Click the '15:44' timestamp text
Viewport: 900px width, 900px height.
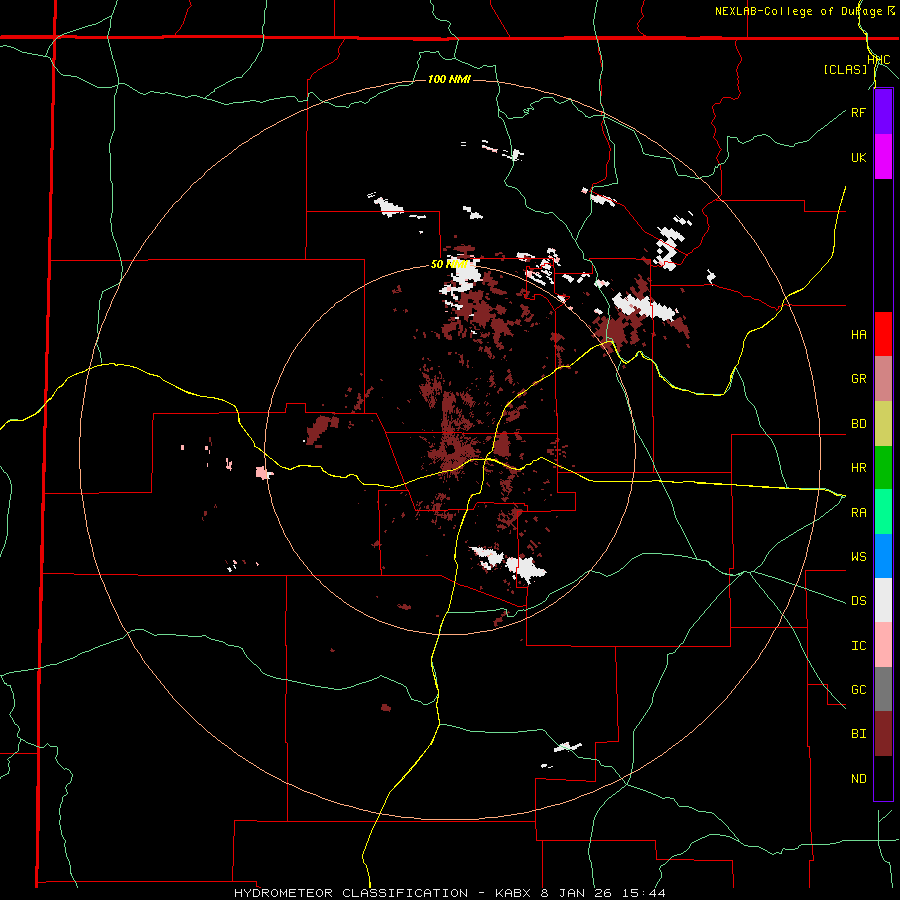(646, 893)
